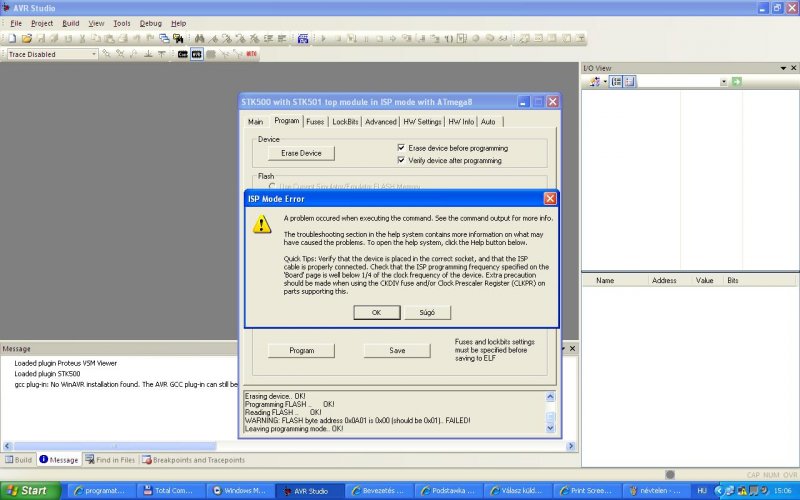Toggle Verify device after programming checkbox
This screenshot has width=800, height=500.
click(x=401, y=160)
